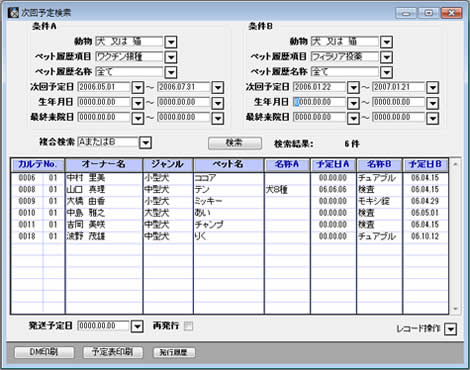Click the 予定日A column header

tap(333, 164)
